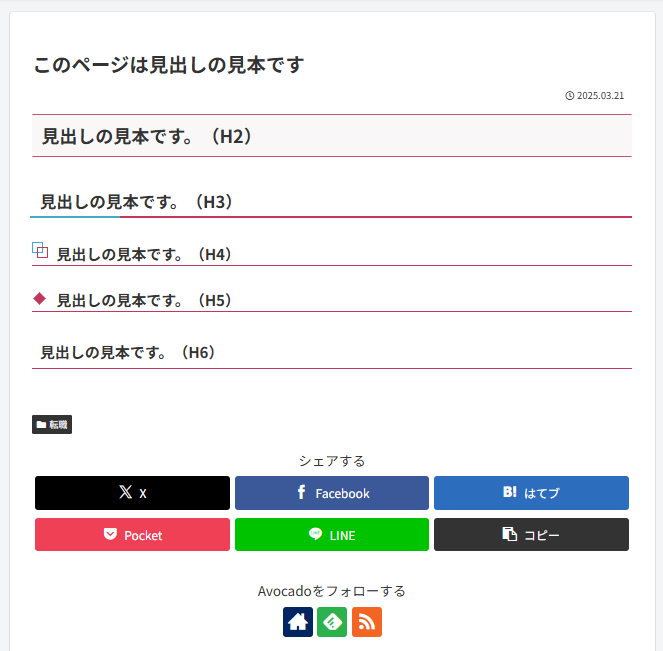Save the page to Pocket
Viewport: 663px width, 651px height.
point(132,535)
